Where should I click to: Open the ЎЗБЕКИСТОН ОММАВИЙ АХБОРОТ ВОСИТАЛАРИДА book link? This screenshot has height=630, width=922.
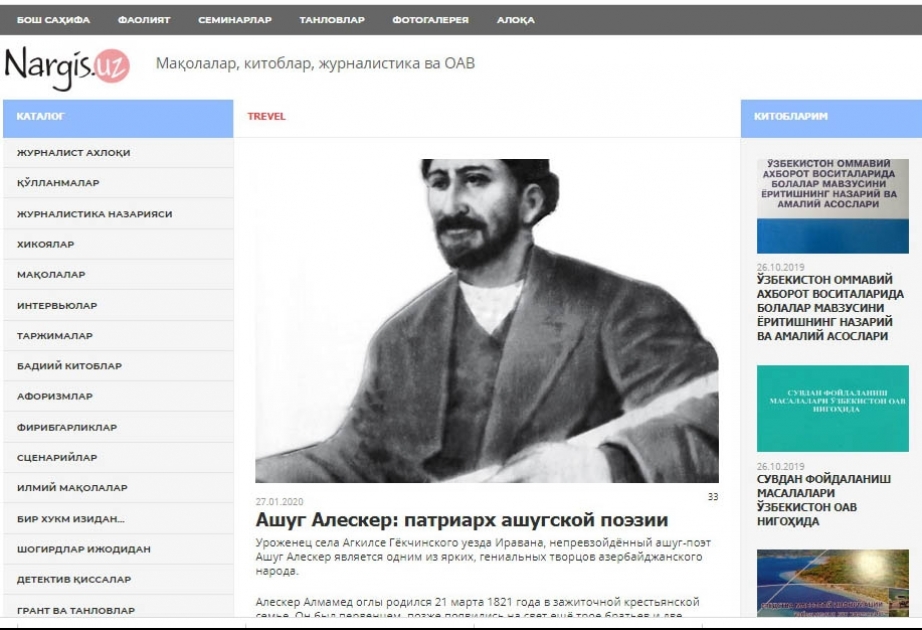(830, 308)
